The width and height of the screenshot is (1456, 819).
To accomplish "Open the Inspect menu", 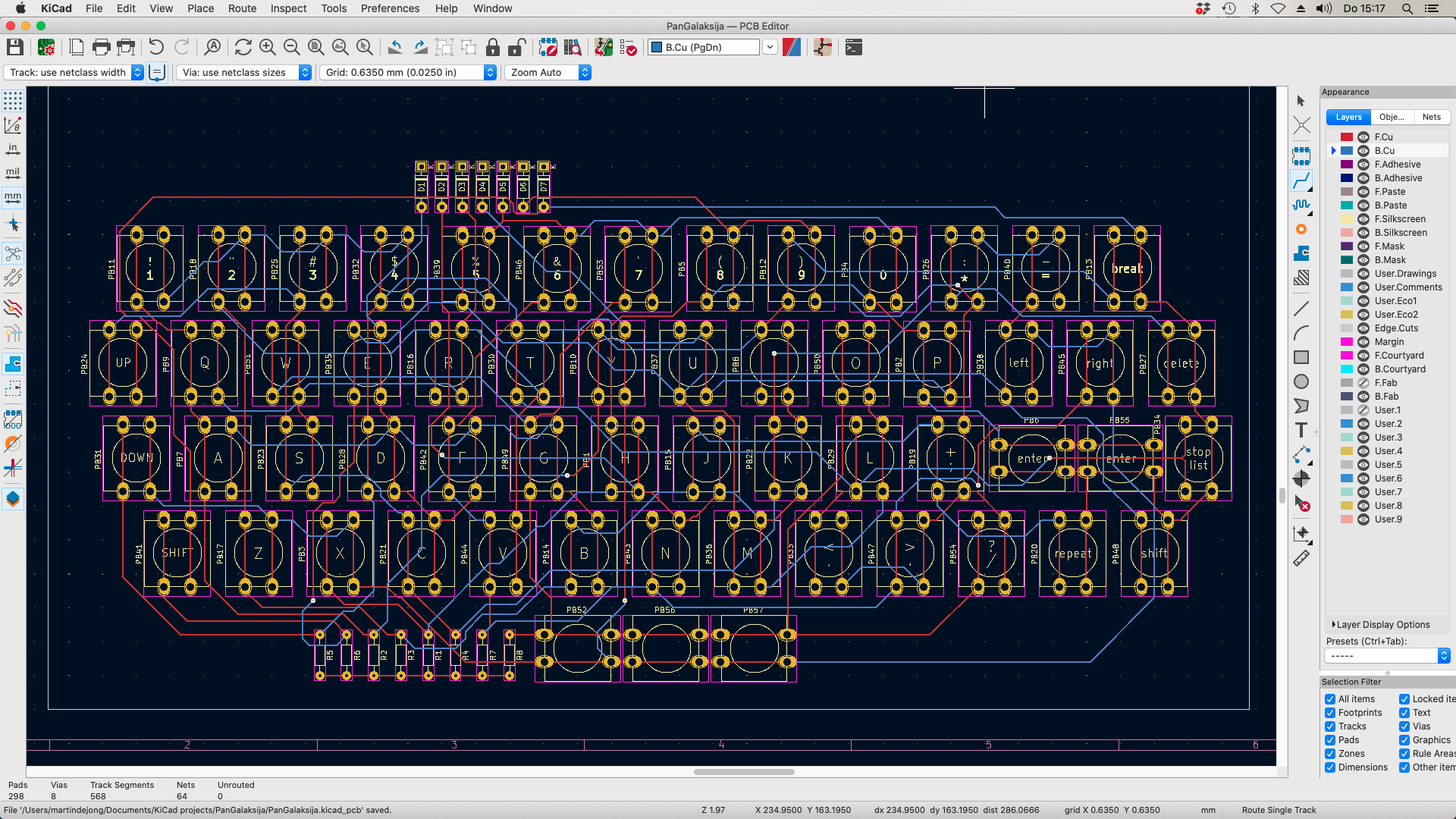I will coord(288,8).
